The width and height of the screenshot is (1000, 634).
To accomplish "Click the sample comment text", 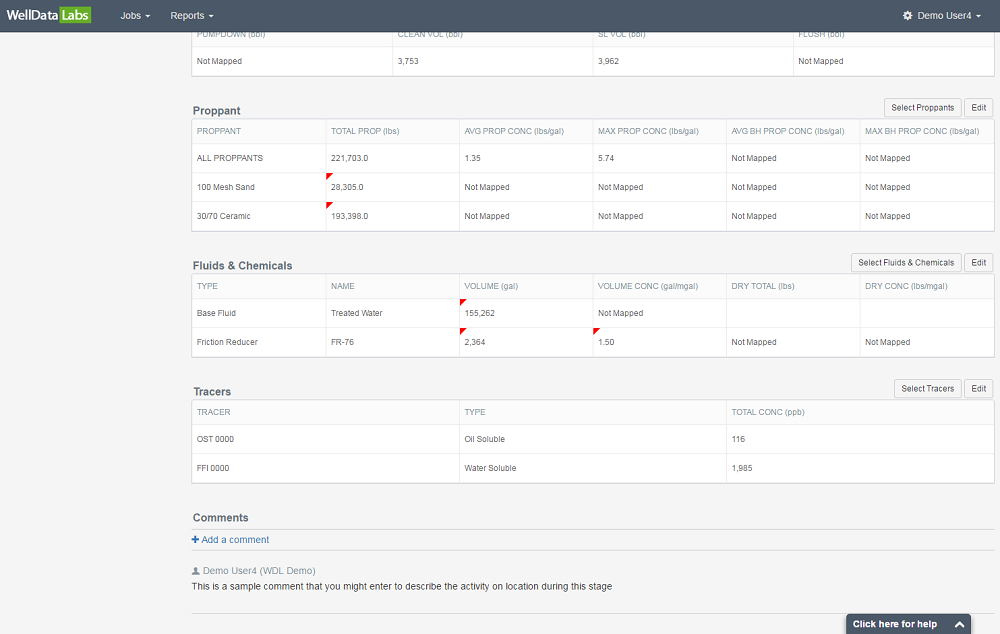I will tap(402, 586).
